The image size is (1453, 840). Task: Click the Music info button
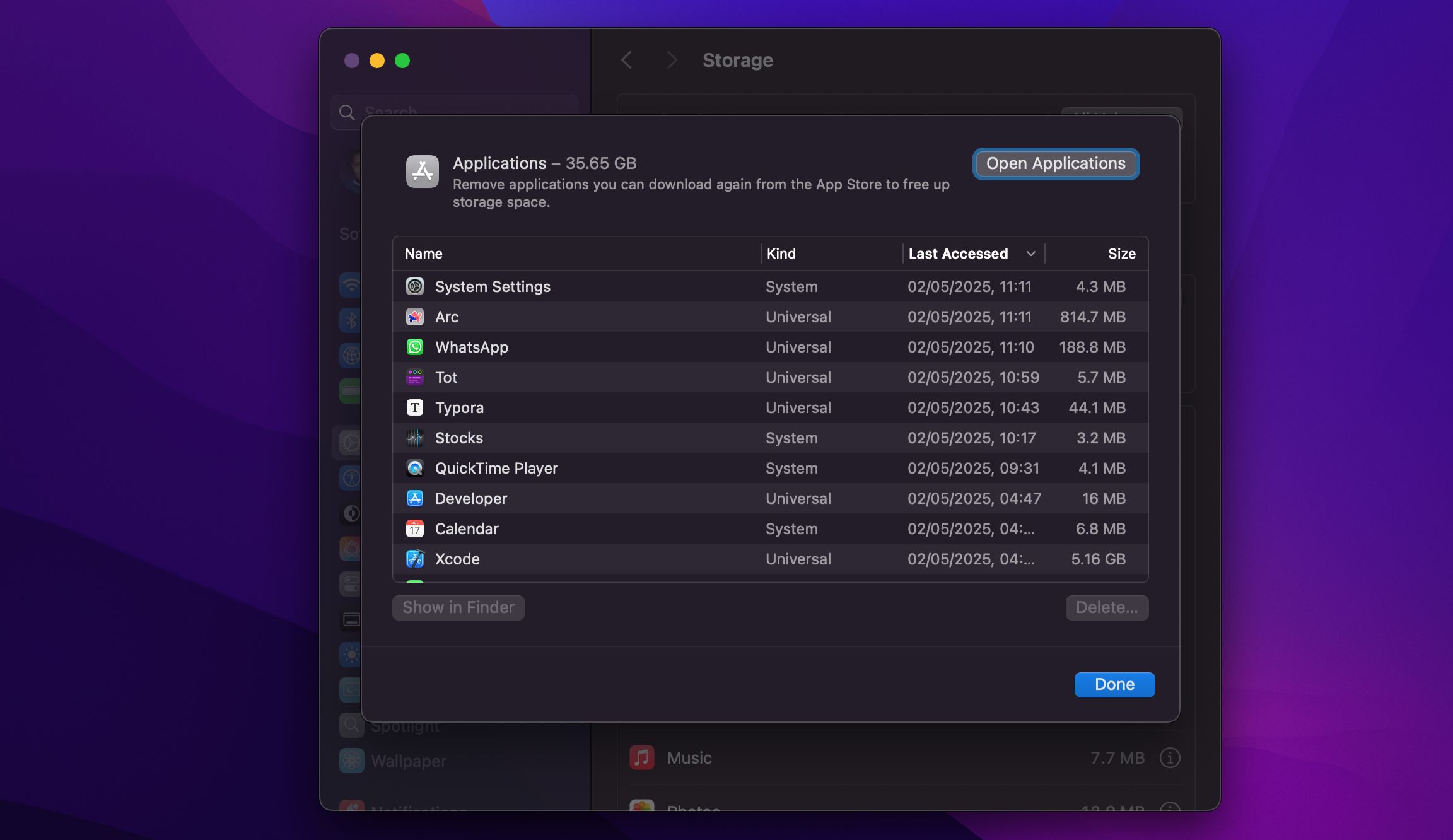point(1169,757)
